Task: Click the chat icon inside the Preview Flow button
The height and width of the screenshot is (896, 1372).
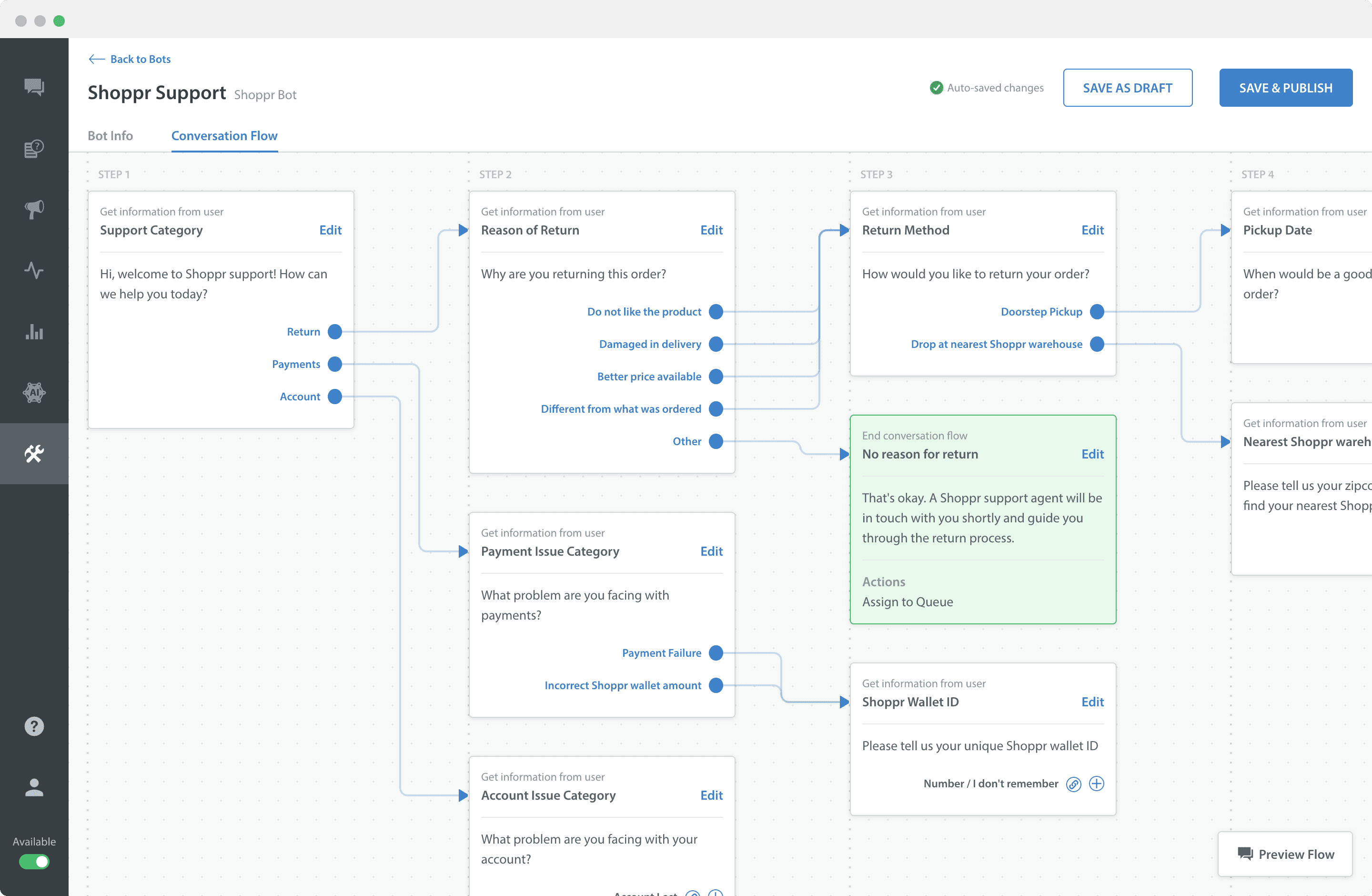Action: 1245,854
